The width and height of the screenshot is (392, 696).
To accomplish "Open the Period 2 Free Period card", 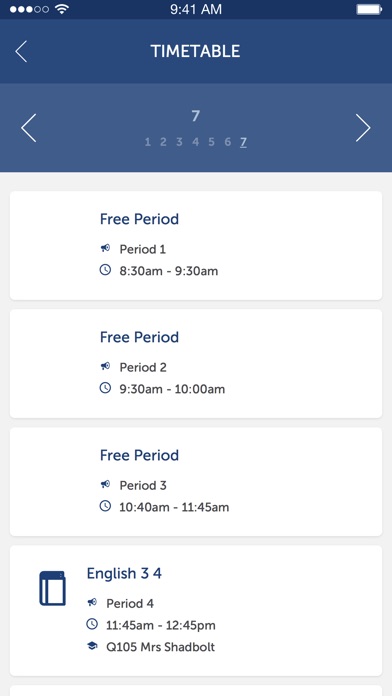I will point(196,364).
